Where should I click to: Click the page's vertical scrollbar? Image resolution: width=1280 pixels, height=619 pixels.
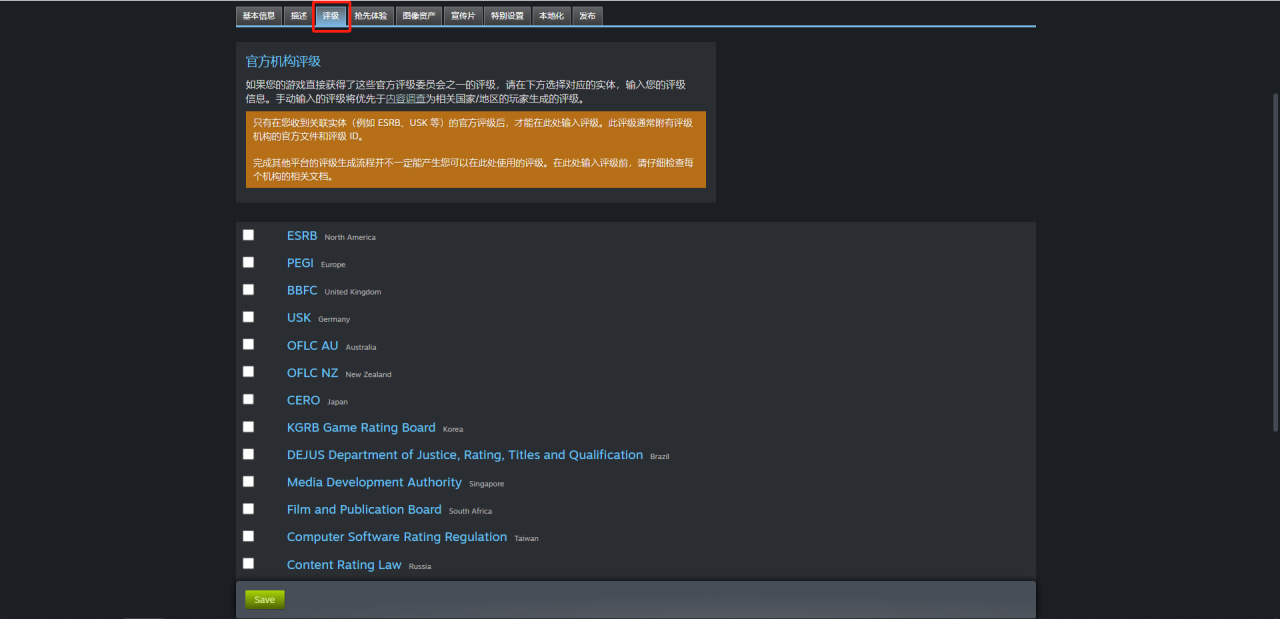click(1275, 262)
